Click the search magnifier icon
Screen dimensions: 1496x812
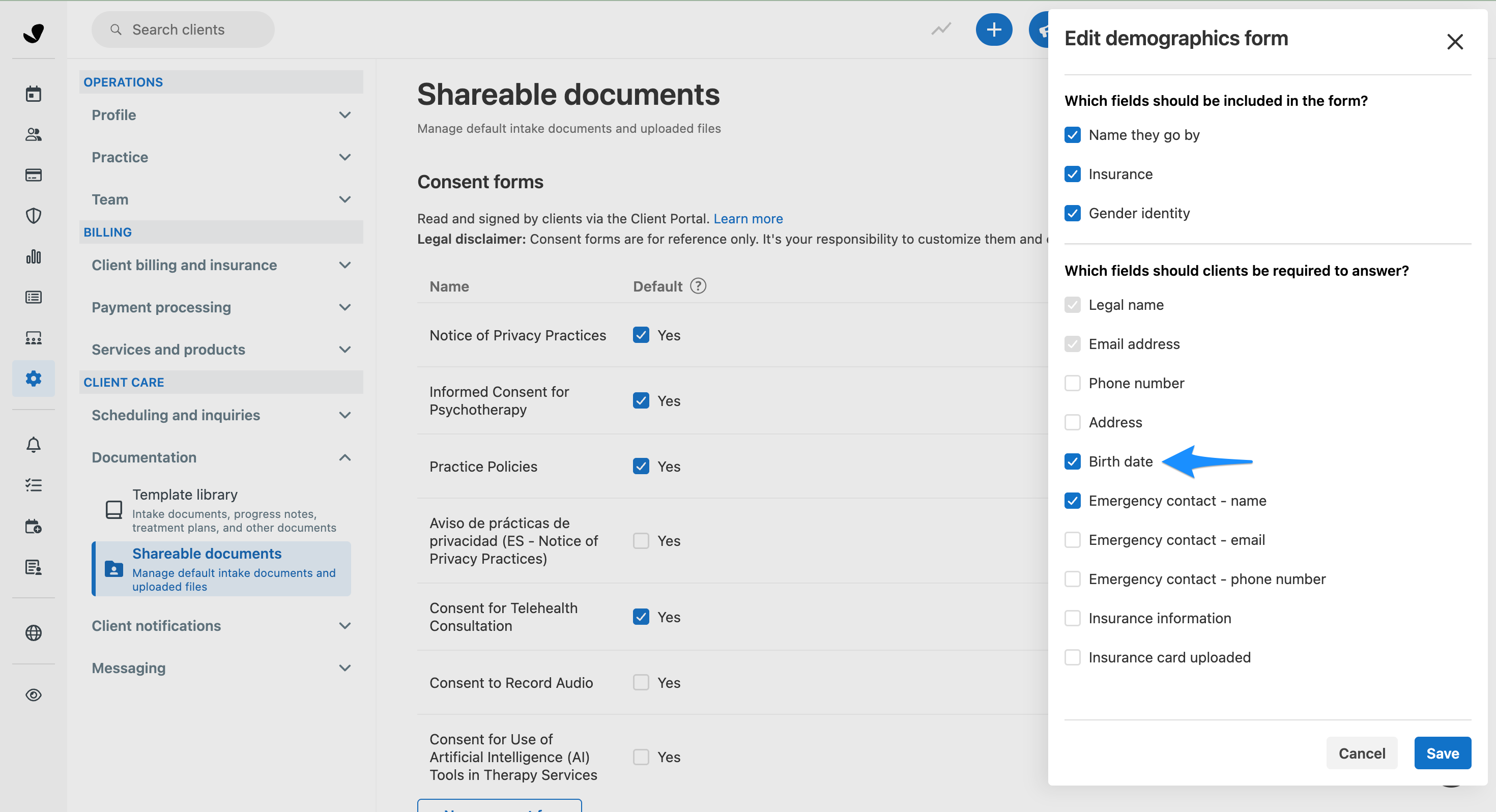pos(116,30)
